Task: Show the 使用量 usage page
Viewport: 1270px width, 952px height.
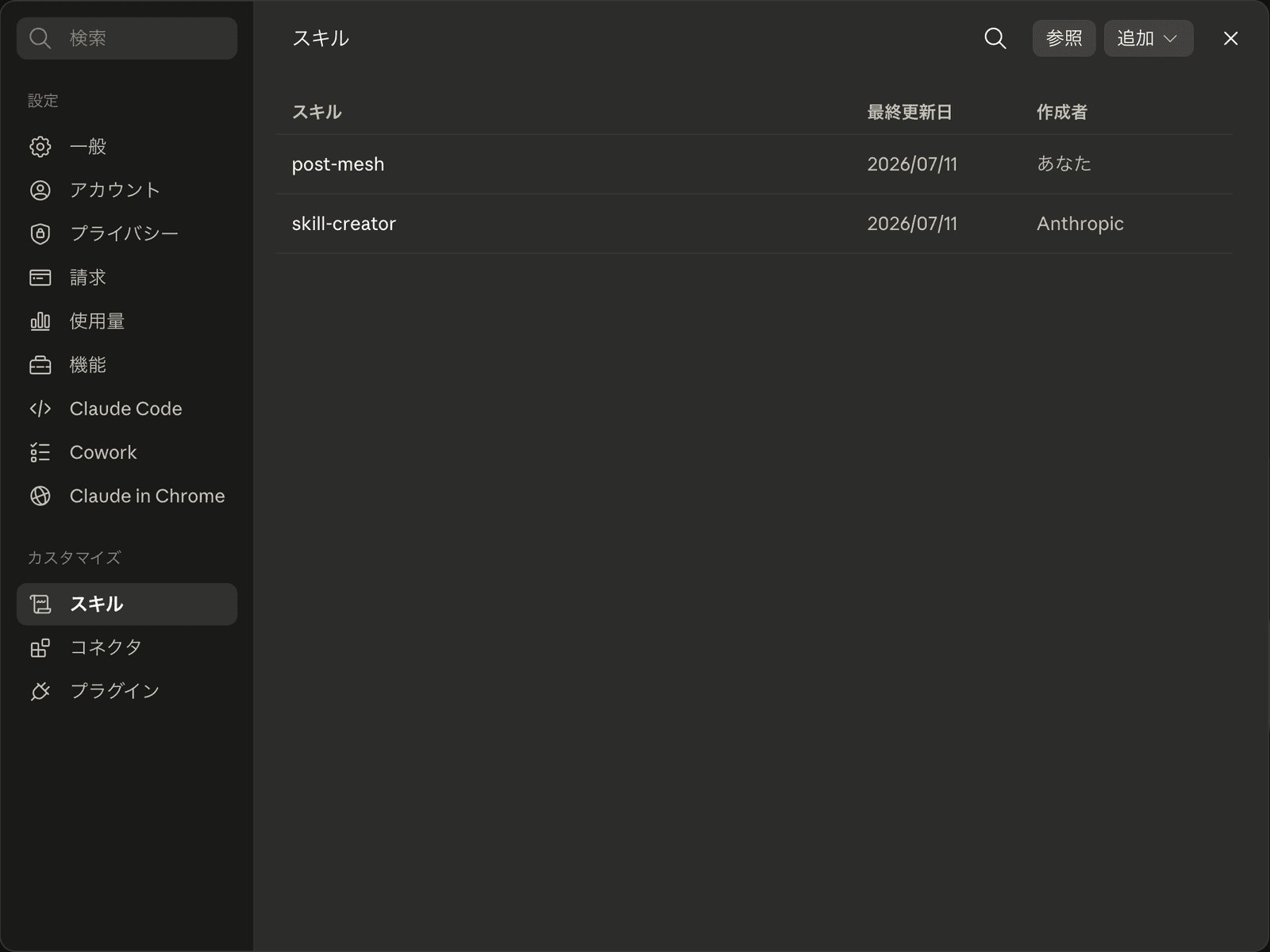Action: click(x=127, y=321)
